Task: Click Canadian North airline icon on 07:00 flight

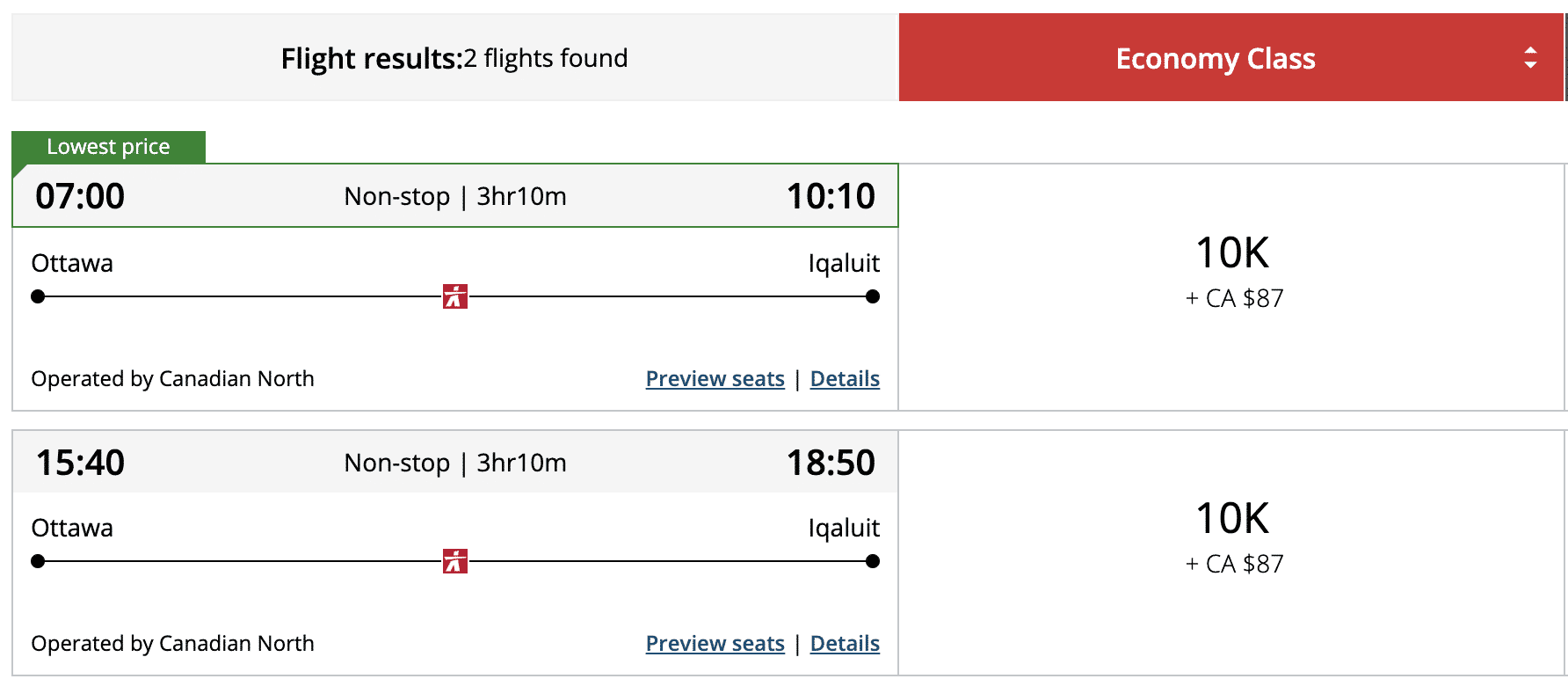Action: point(455,296)
